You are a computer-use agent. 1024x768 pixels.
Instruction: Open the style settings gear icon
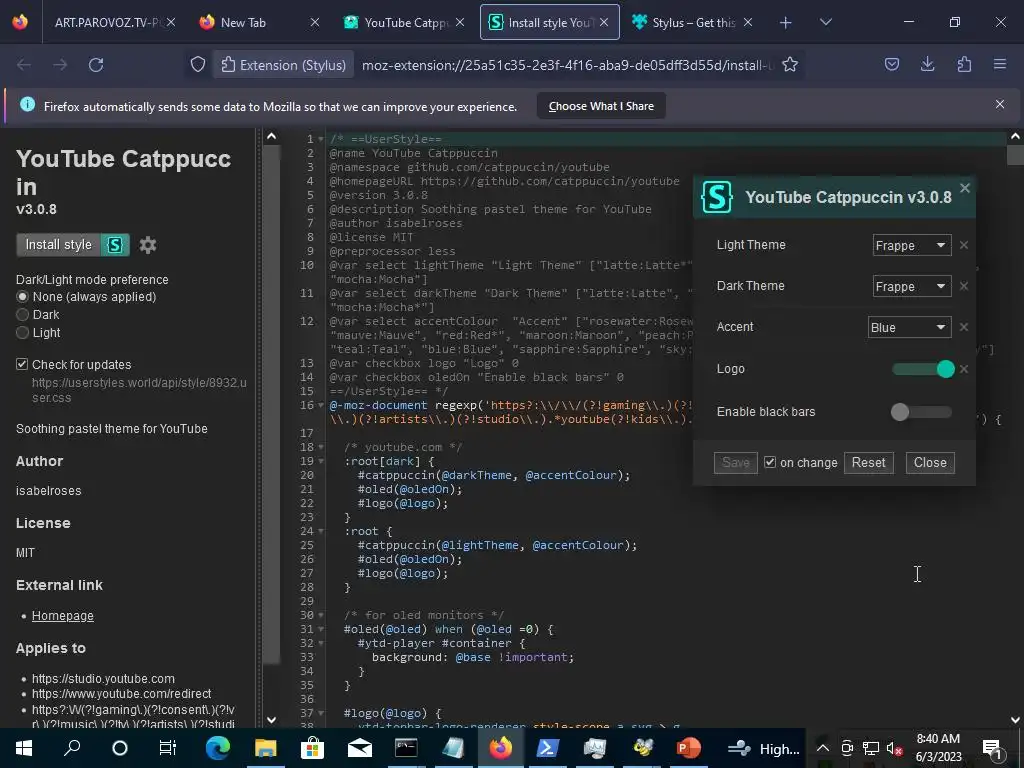tap(148, 245)
